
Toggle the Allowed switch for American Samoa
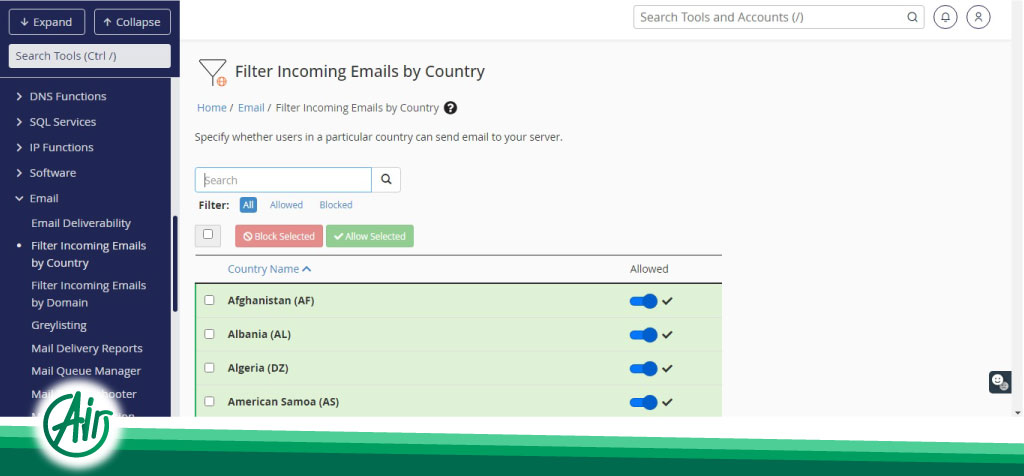(x=643, y=402)
